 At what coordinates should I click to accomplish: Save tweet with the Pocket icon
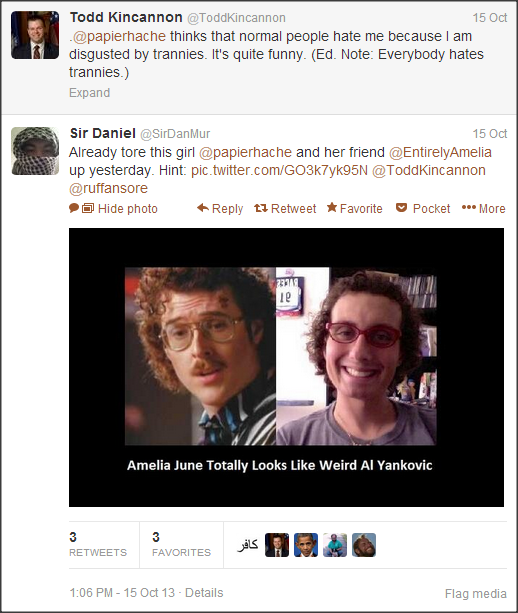[x=401, y=208]
